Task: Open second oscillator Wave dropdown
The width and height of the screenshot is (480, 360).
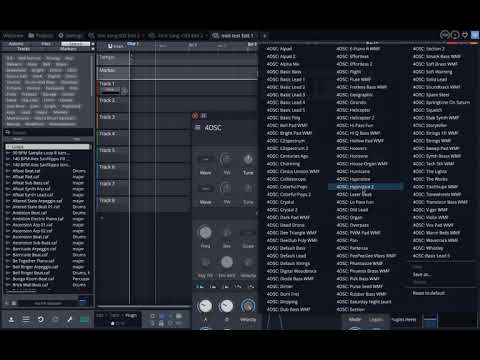Action: click(205, 189)
